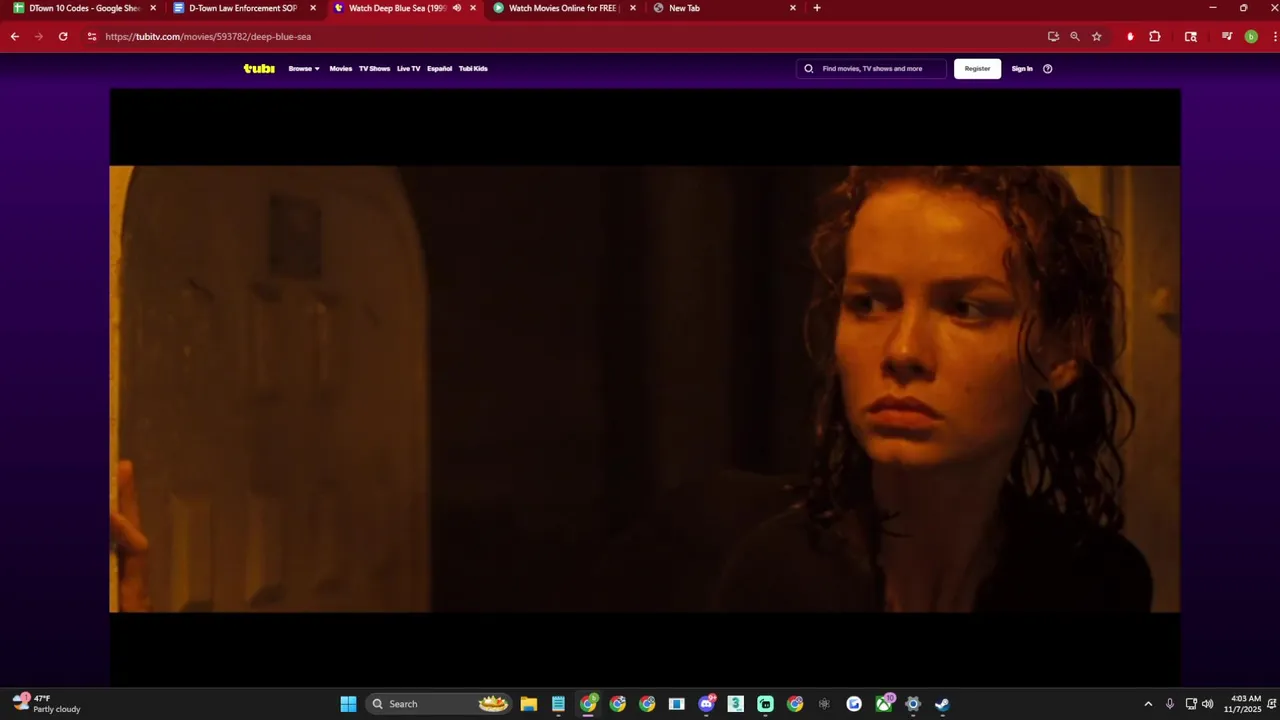Click the Tubi logo
This screenshot has height=720, width=1280.
[x=259, y=69]
